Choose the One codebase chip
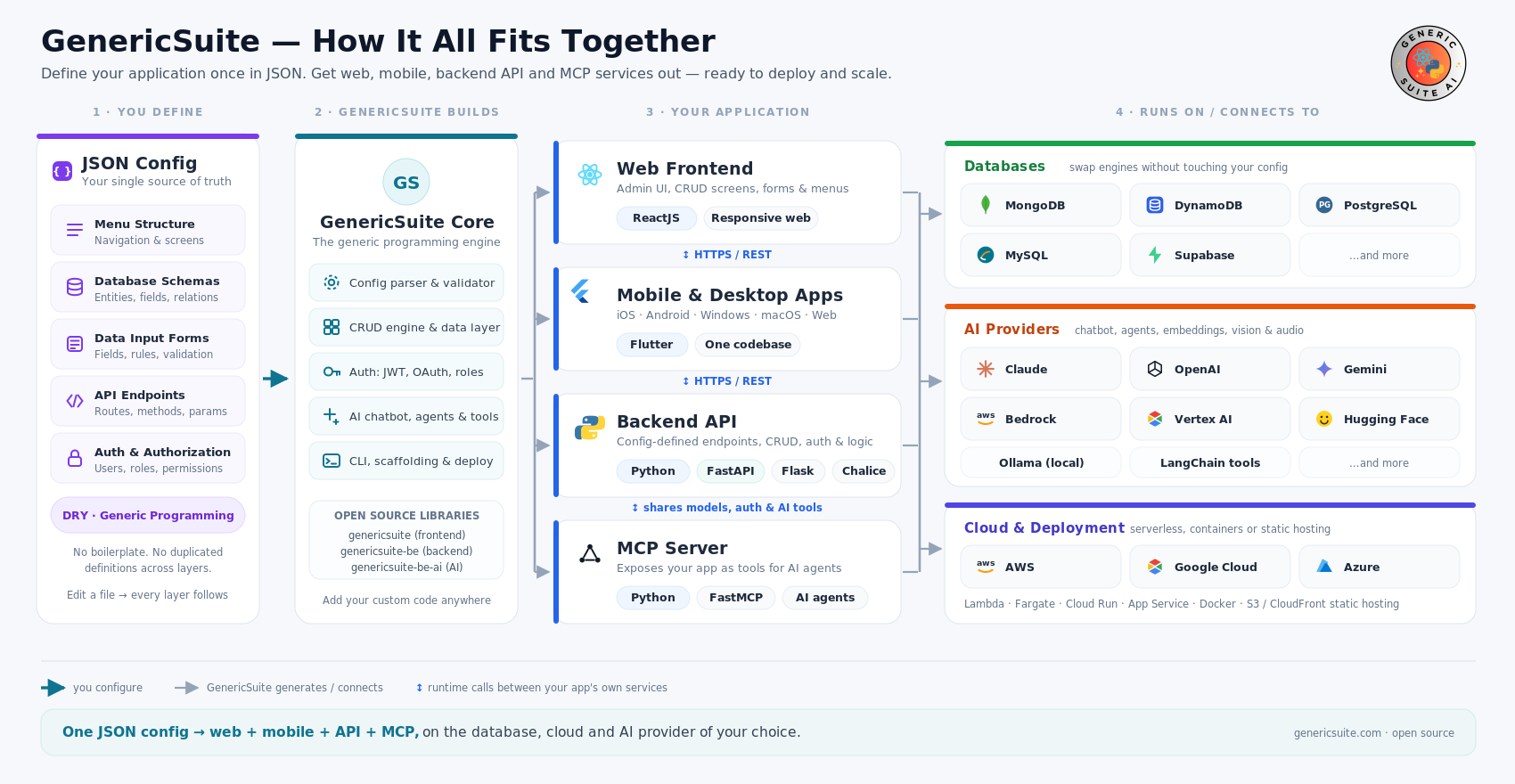This screenshot has width=1515, height=784. pos(749,345)
